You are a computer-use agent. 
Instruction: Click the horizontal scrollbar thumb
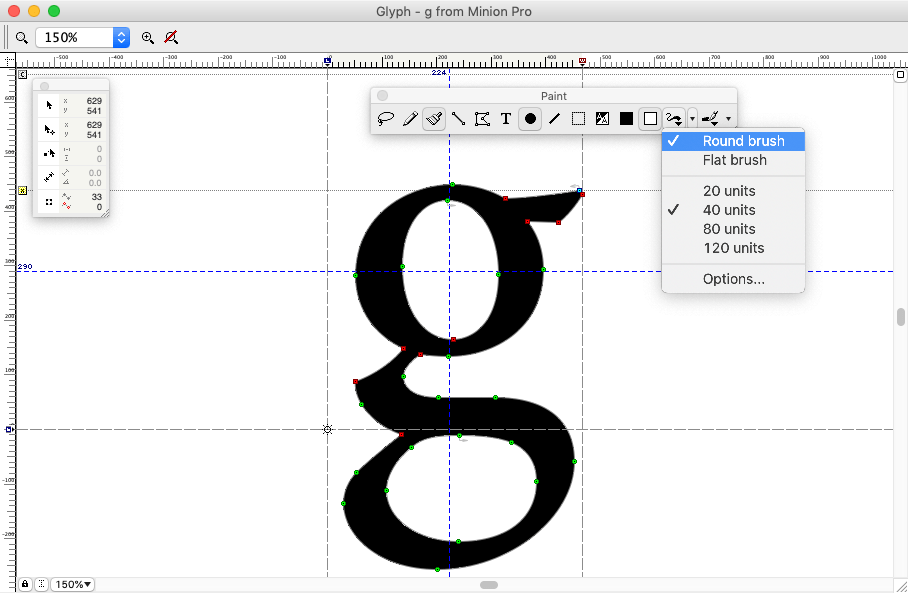tap(489, 585)
